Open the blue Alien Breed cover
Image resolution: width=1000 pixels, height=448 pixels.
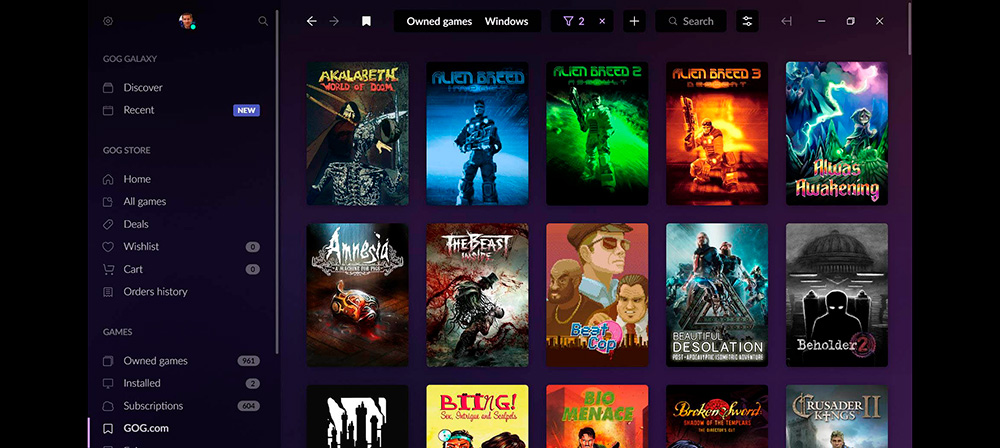tap(478, 133)
